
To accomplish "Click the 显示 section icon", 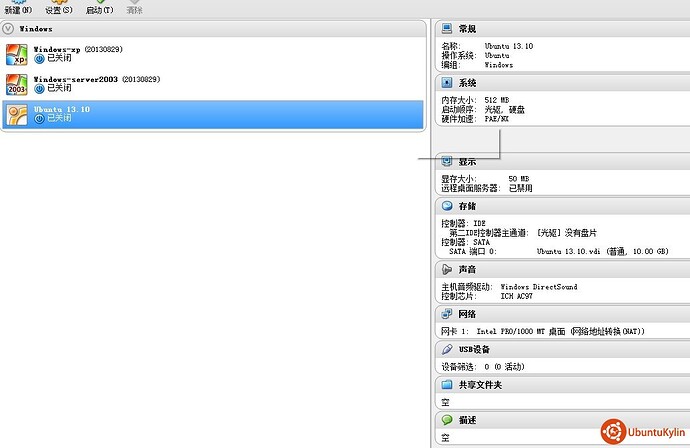I will [447, 162].
